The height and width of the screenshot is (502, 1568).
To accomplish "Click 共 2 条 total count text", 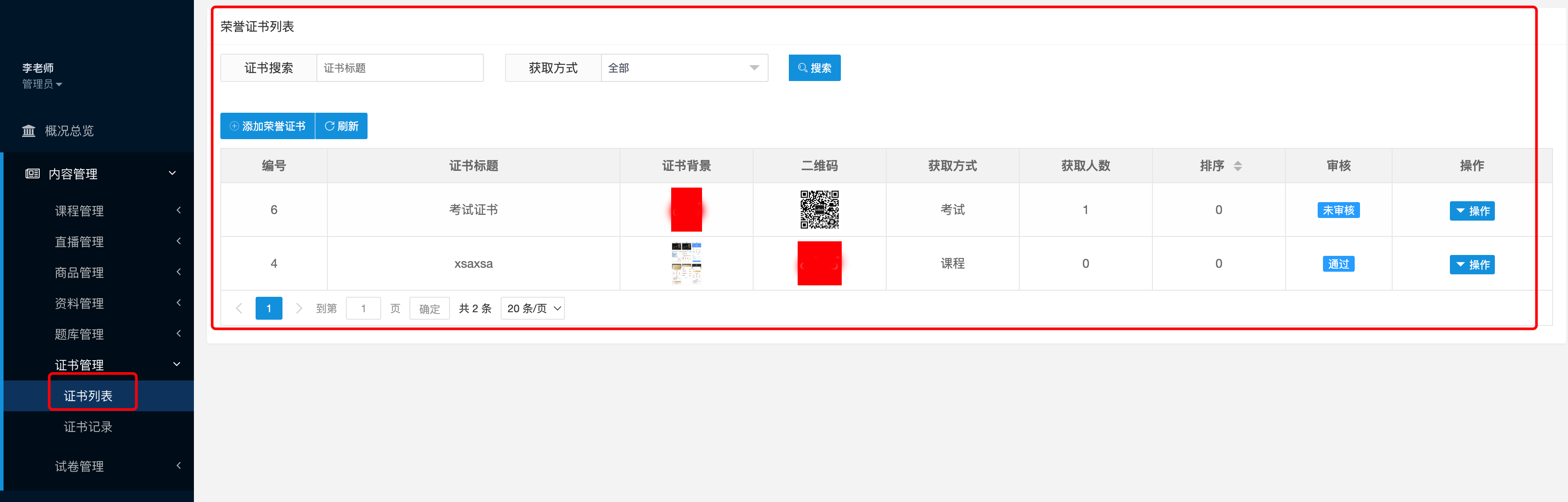I will [475, 309].
